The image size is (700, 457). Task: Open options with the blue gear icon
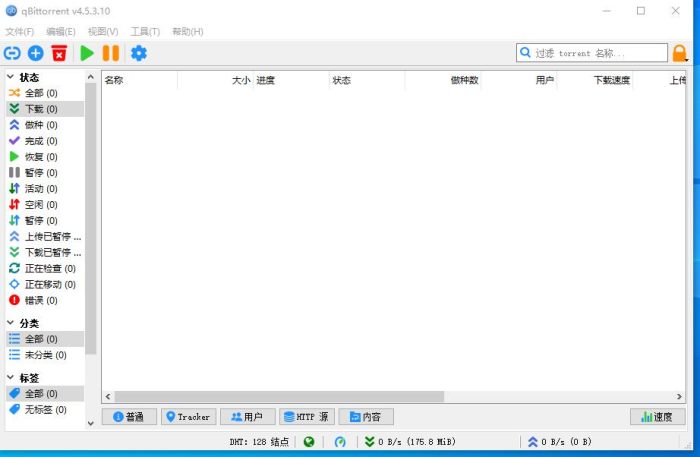click(139, 53)
